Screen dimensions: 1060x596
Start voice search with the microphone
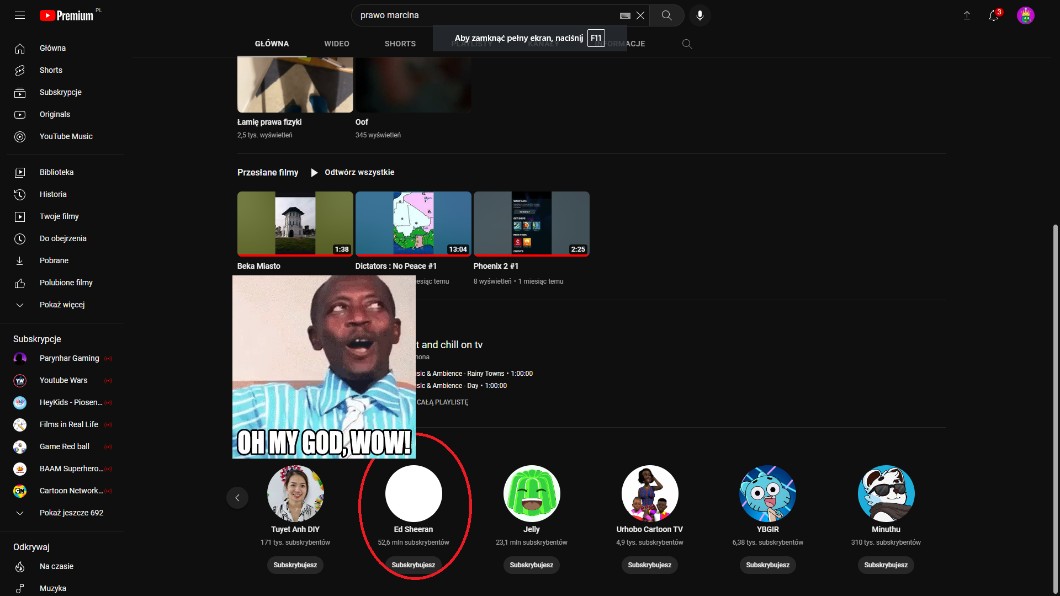(x=700, y=16)
